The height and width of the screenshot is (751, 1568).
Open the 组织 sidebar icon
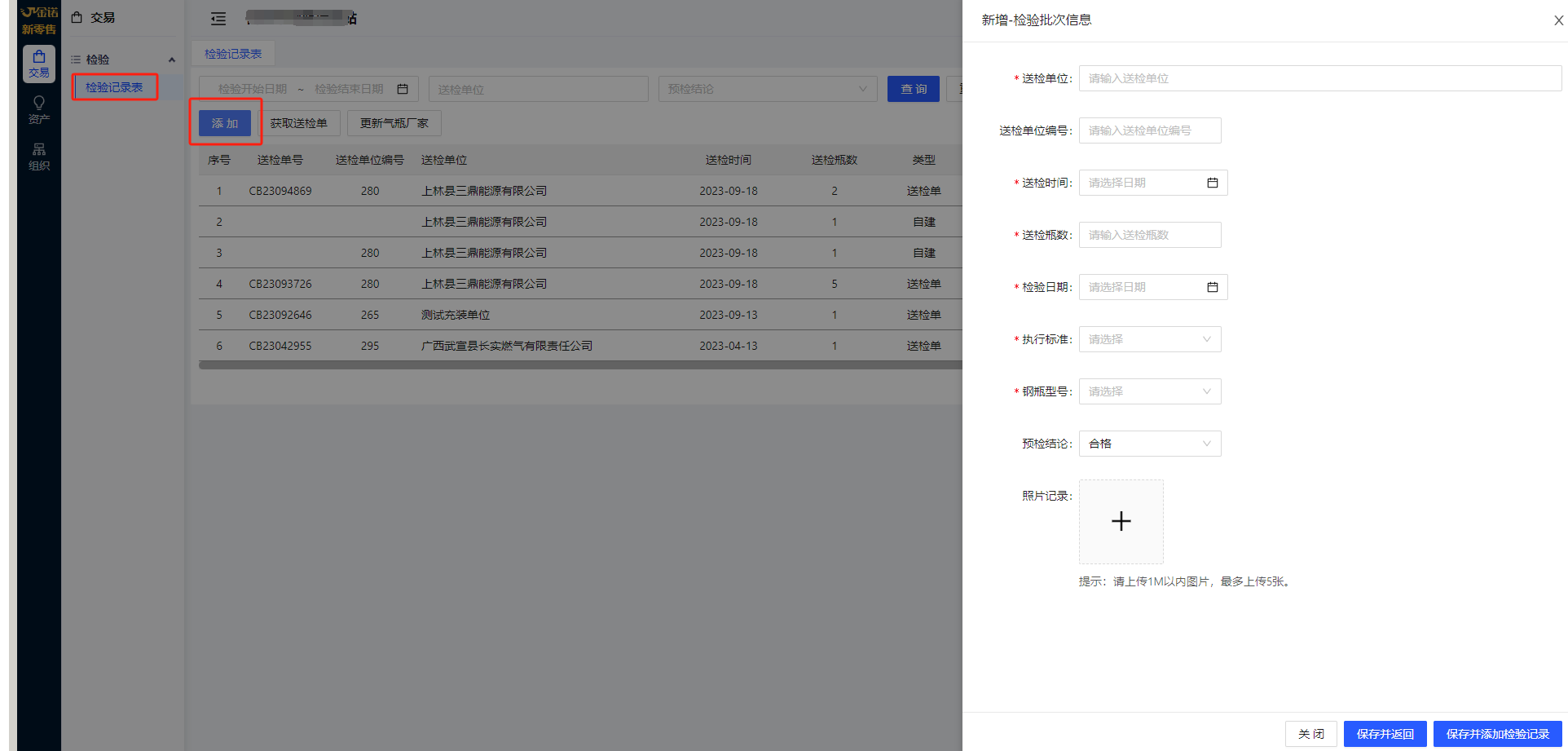(x=39, y=157)
